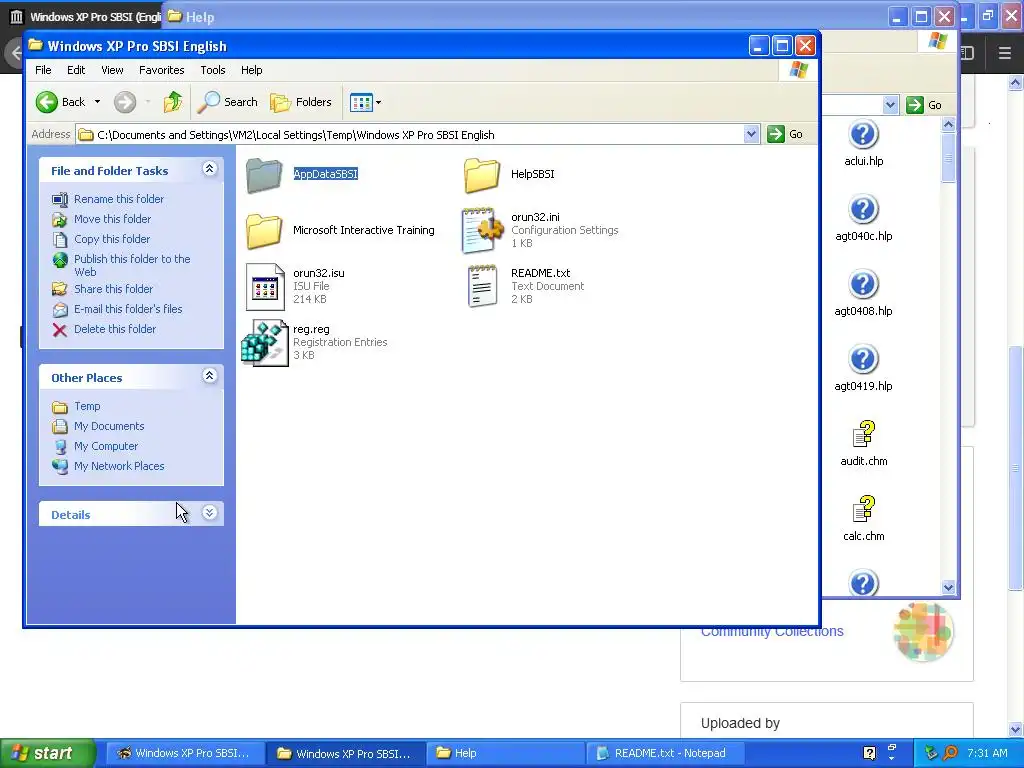The width and height of the screenshot is (1024, 768).
Task: Click the My Computer icon in Other Places
Action: tap(60, 447)
